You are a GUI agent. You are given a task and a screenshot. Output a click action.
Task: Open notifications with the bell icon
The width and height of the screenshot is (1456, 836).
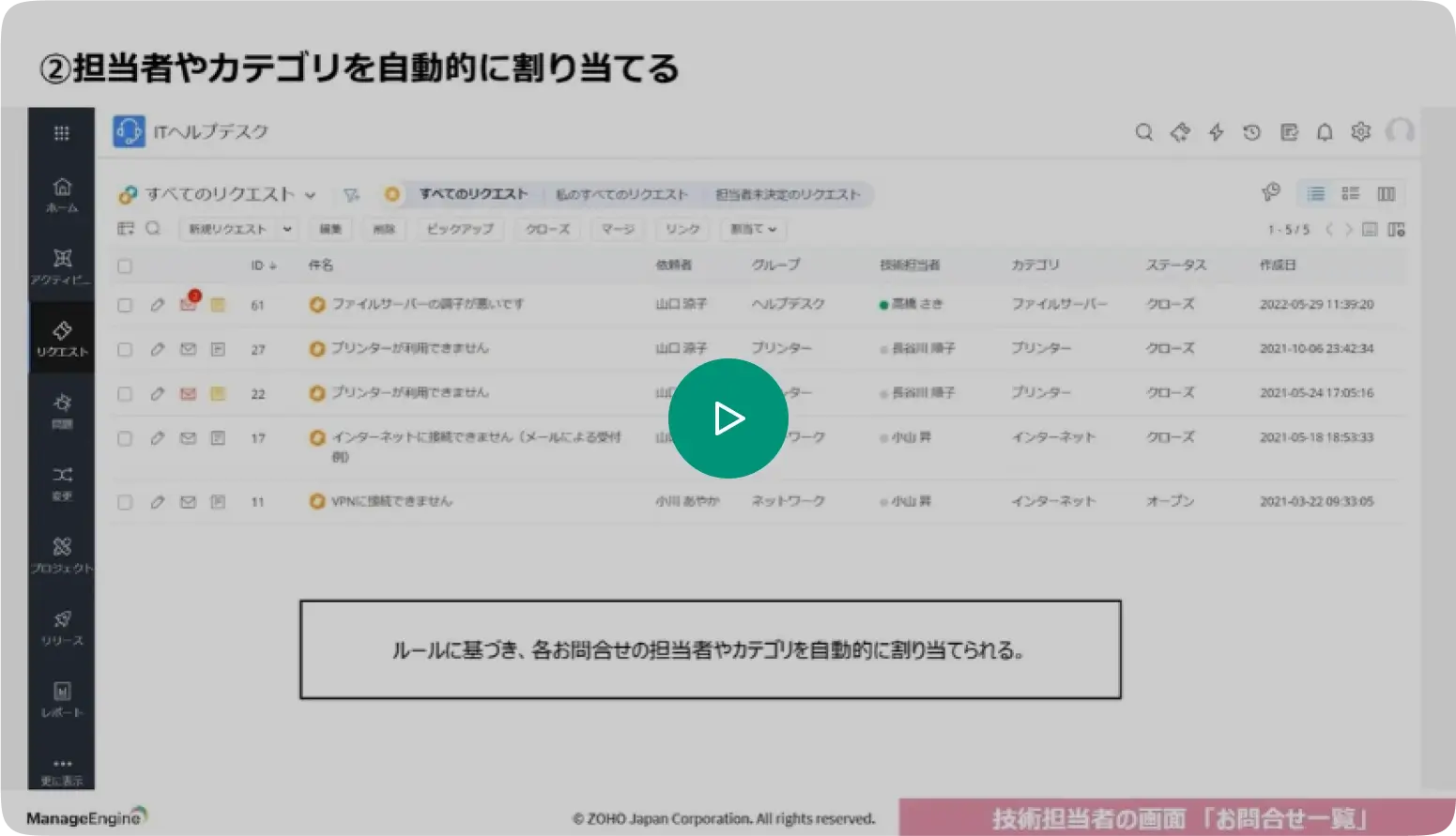pos(1325,132)
